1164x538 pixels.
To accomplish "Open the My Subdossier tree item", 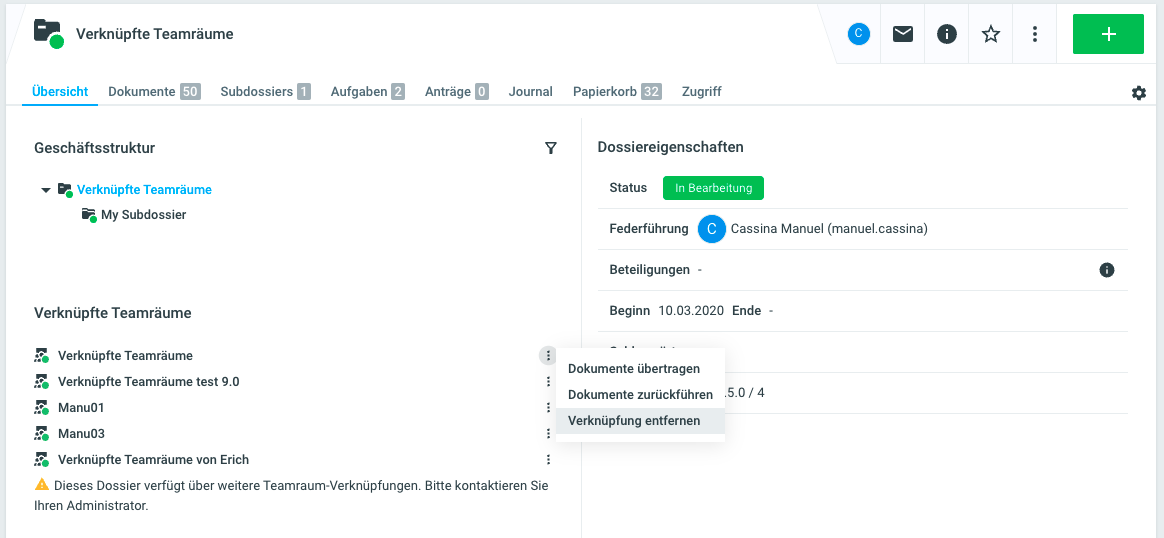I will pyautogui.click(x=143, y=215).
